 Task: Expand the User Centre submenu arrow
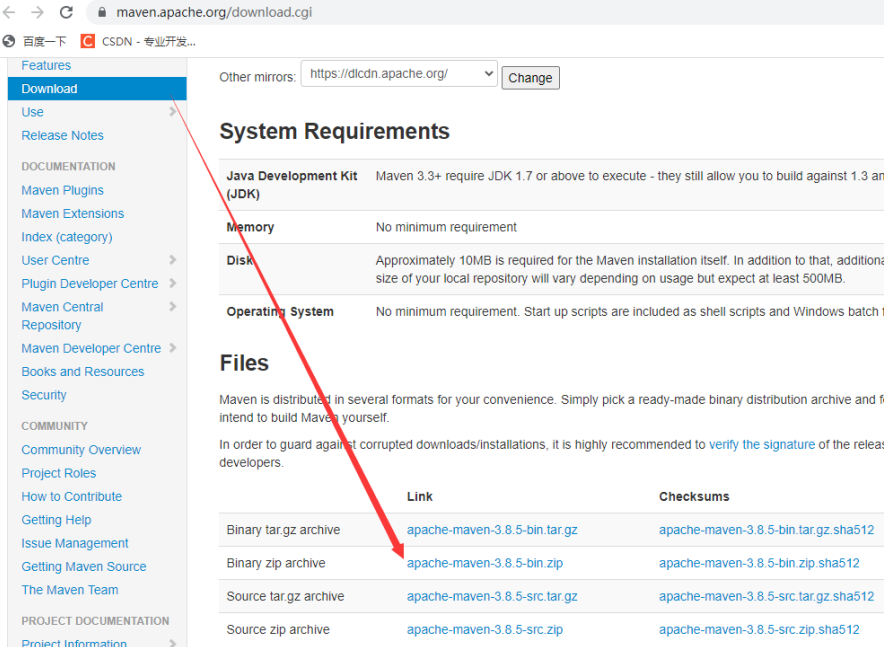[x=173, y=260]
